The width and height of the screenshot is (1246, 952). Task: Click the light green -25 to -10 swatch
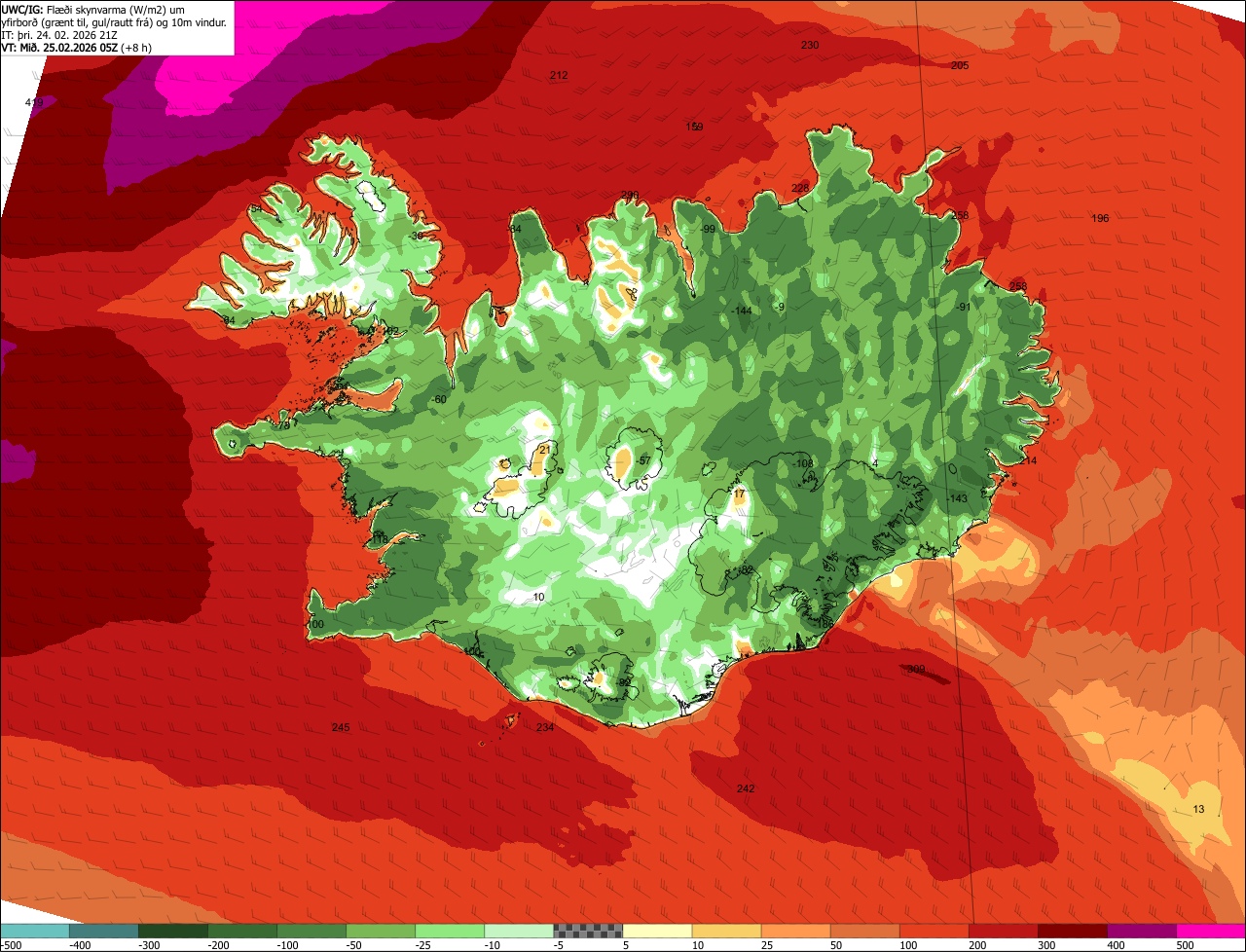tap(450, 930)
